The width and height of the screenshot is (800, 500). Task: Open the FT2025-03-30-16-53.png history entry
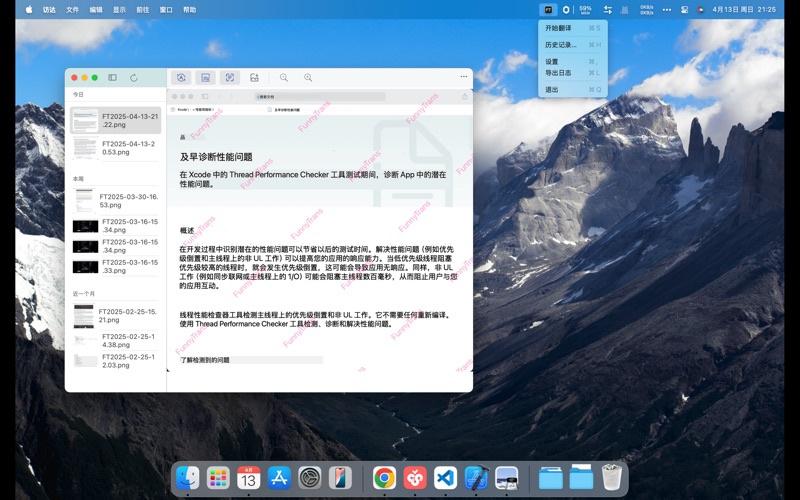[x=115, y=200]
